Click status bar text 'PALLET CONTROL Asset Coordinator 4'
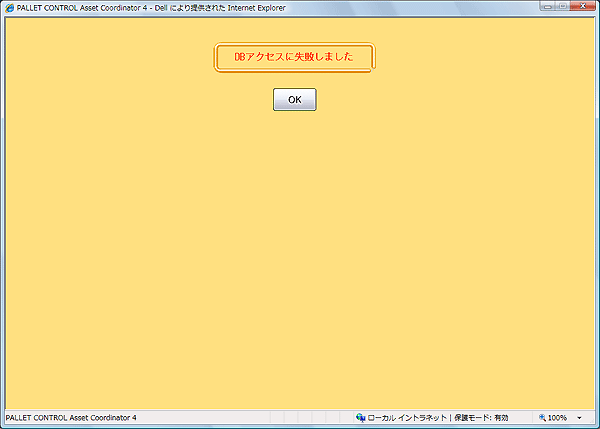 tap(71, 418)
